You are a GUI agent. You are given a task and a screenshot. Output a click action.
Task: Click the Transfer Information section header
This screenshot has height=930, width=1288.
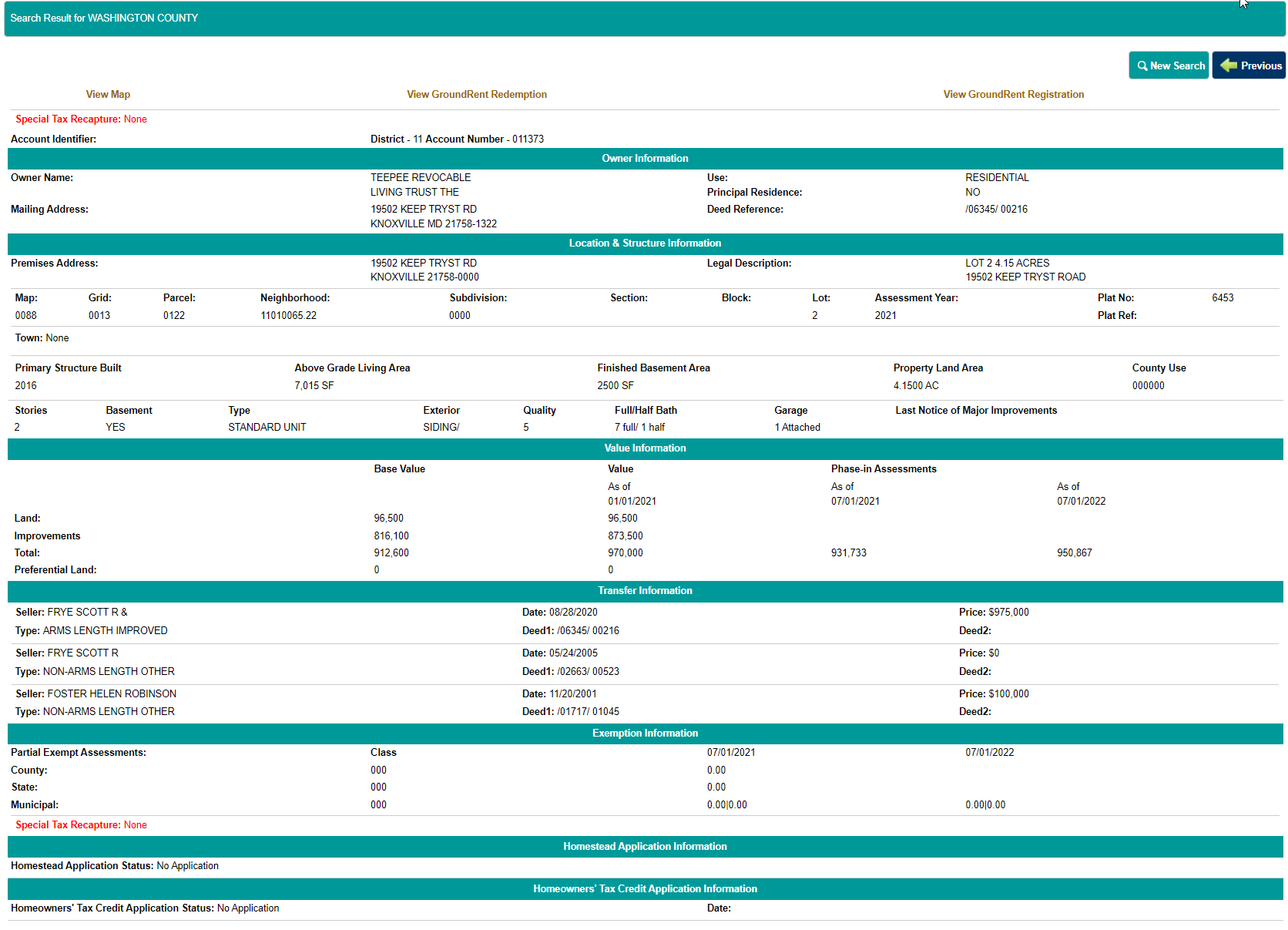(x=646, y=591)
